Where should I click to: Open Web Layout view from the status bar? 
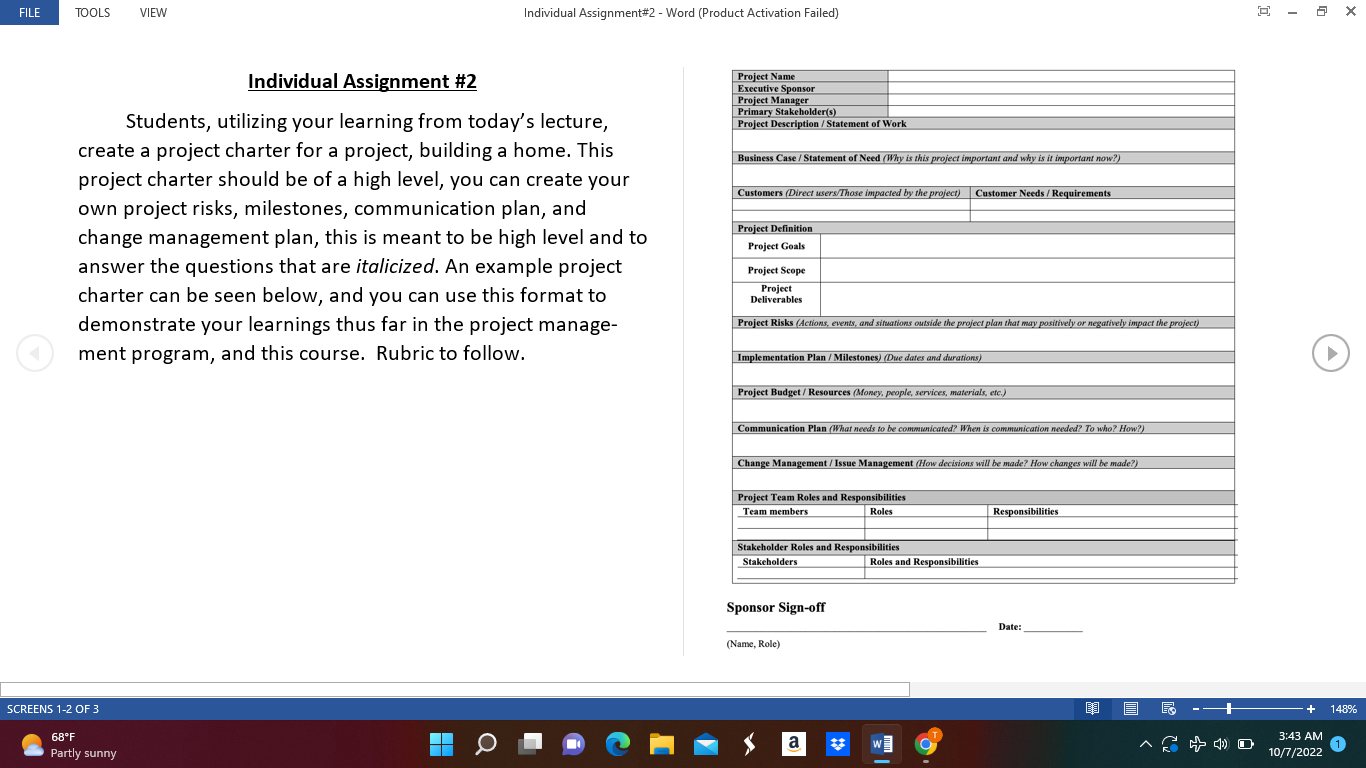[1167, 708]
